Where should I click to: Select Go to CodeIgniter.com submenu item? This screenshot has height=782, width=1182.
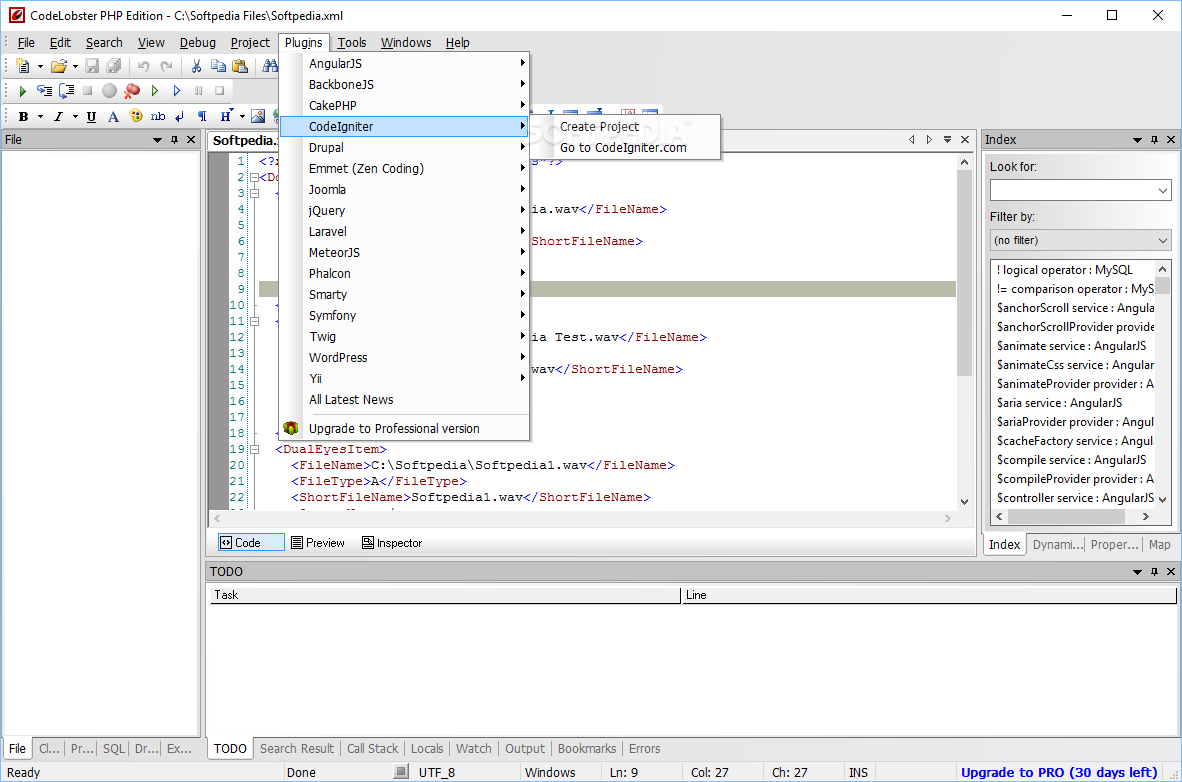pyautogui.click(x=625, y=148)
